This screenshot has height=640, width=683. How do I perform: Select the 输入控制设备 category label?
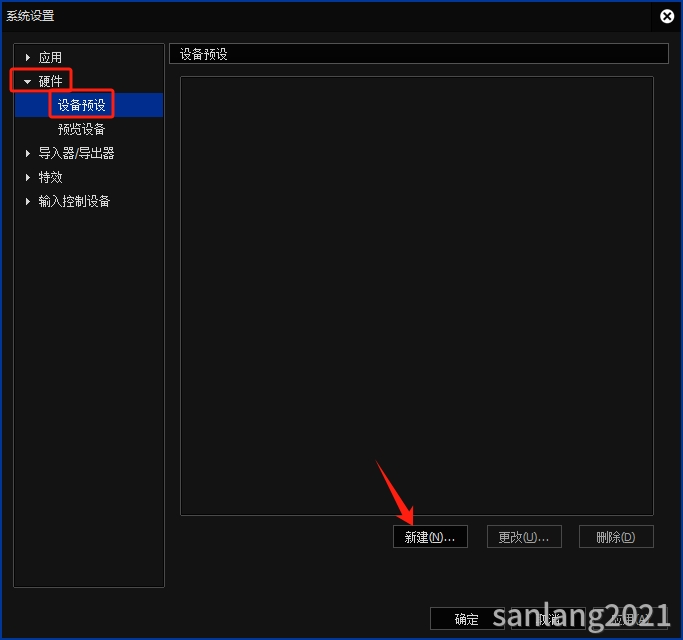pos(74,201)
